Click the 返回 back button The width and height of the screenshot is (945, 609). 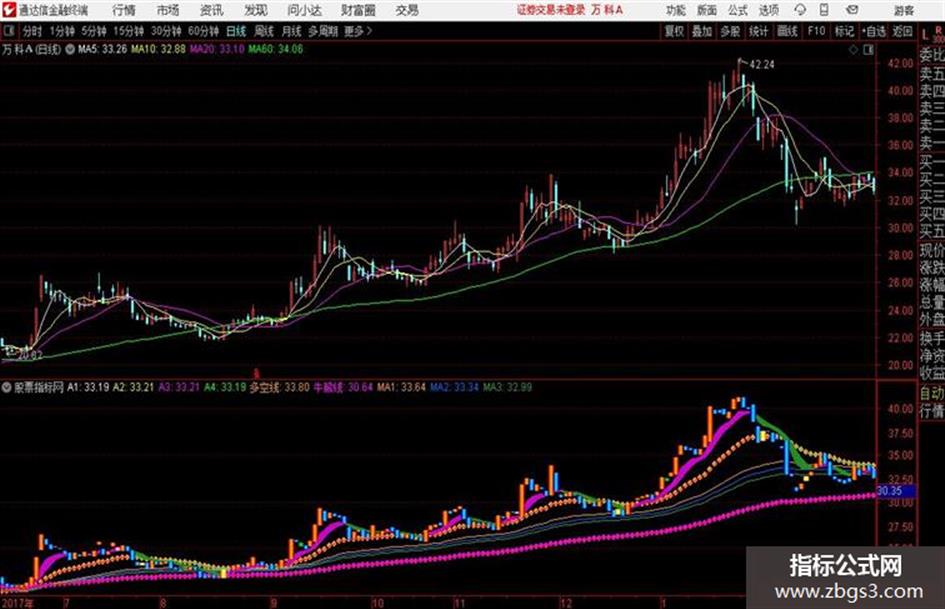pyautogui.click(x=902, y=31)
